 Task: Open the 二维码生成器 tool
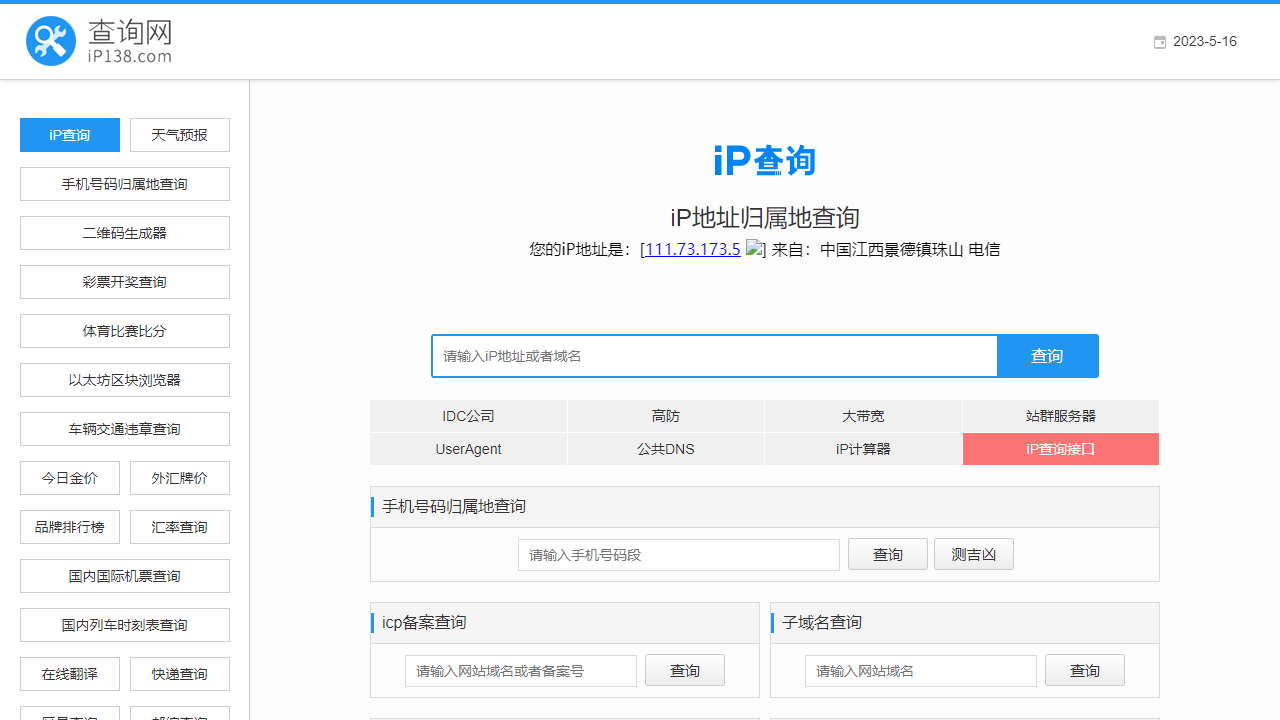pos(124,232)
